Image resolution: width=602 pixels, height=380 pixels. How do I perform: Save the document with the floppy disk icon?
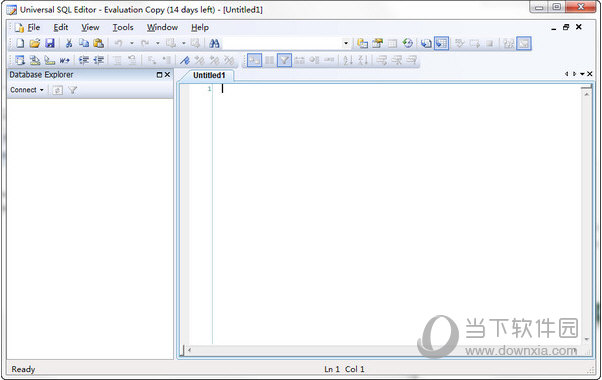[50, 43]
